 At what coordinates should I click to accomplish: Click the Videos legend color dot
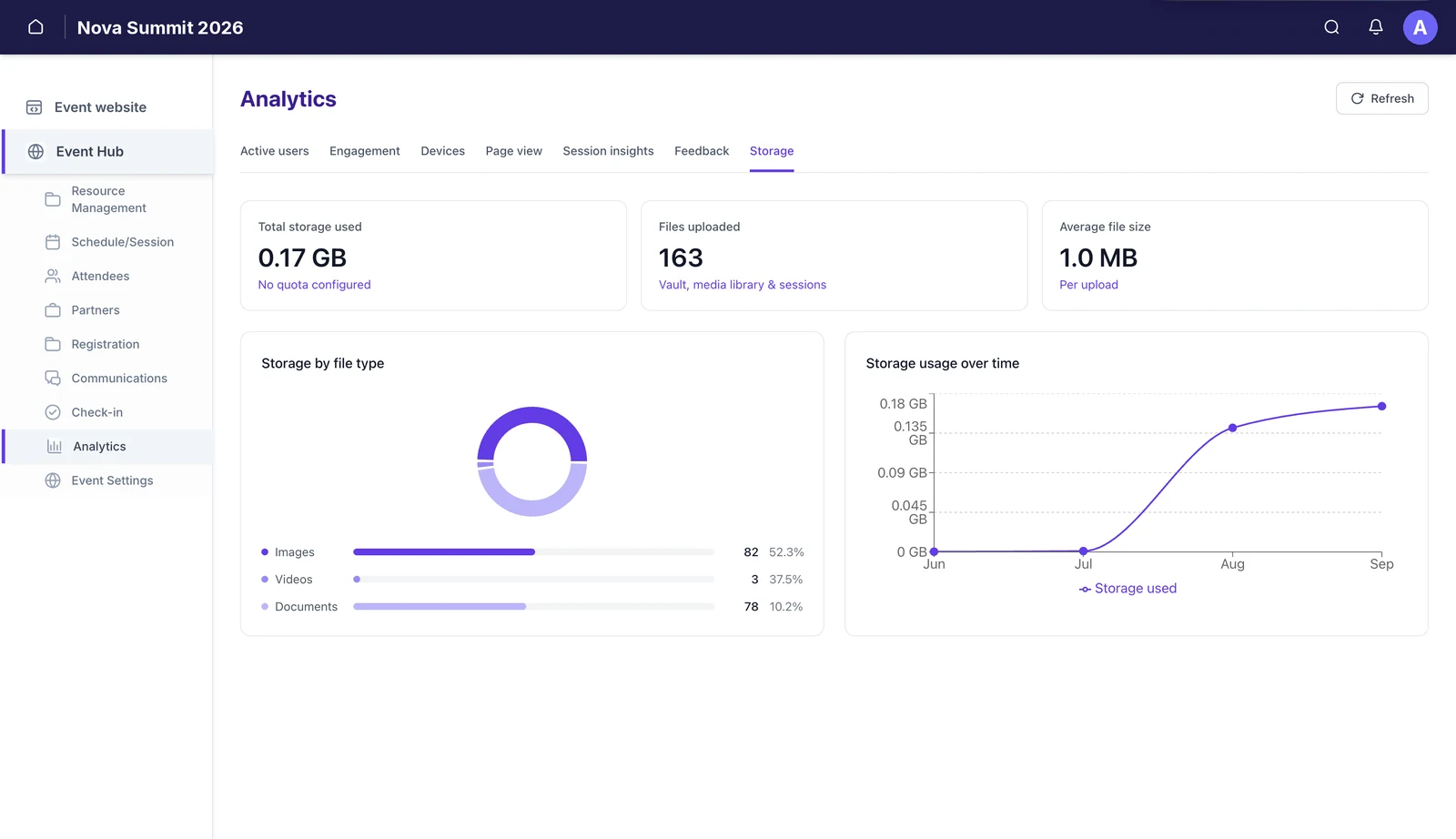coord(265,580)
